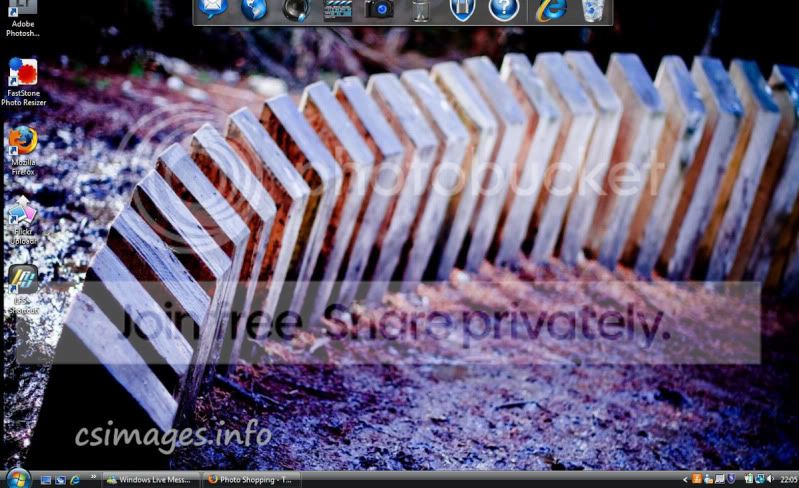The height and width of the screenshot is (488, 799).
Task: Launch Internet Explorer from Quick Launch
Action: pyautogui.click(x=75, y=479)
